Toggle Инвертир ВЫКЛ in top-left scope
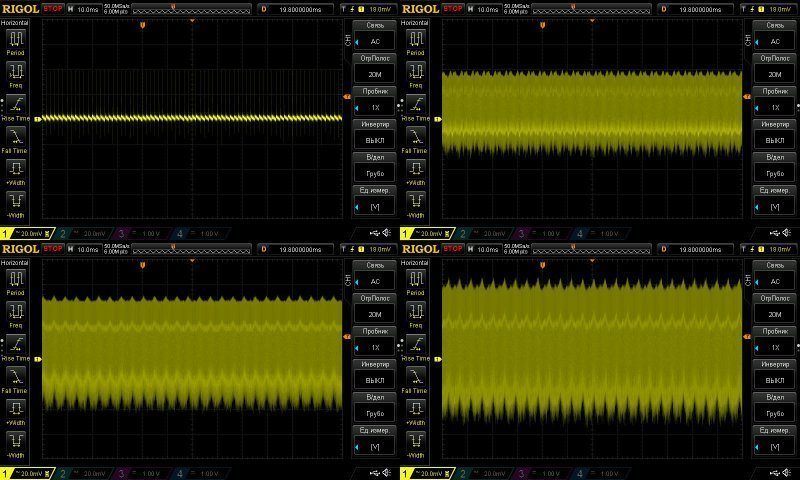Viewport: 800px width, 480px height. point(374,134)
